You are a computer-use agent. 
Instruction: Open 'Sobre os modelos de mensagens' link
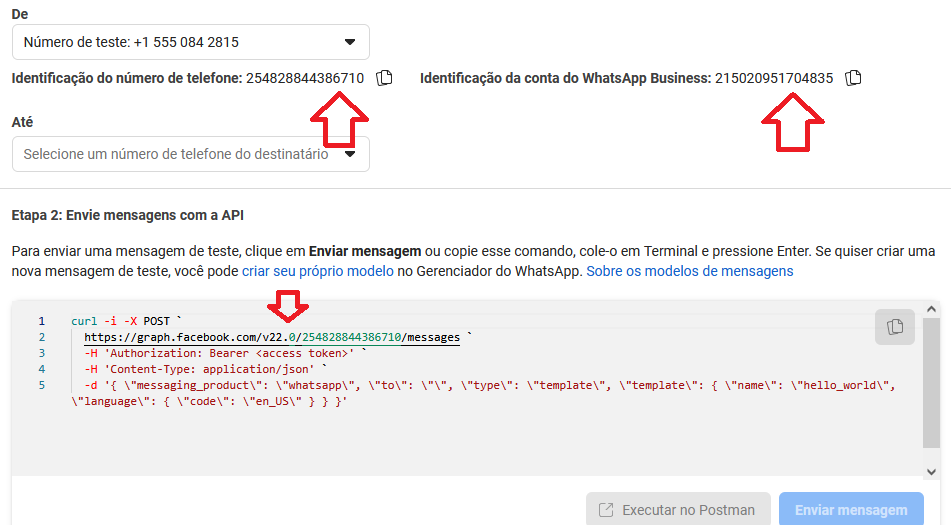click(x=689, y=271)
